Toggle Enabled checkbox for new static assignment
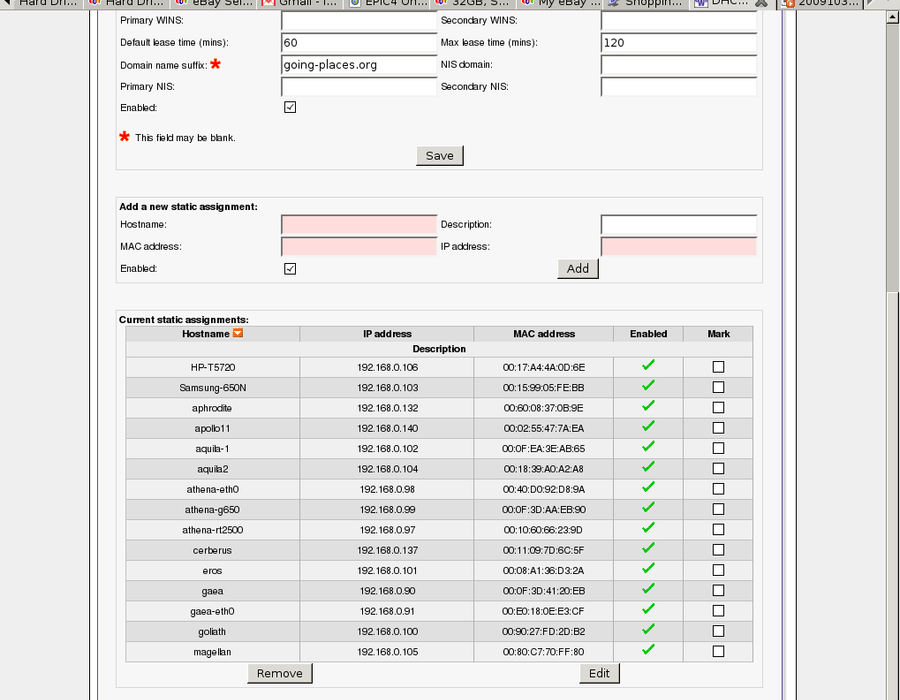The image size is (900, 700). pyautogui.click(x=290, y=269)
